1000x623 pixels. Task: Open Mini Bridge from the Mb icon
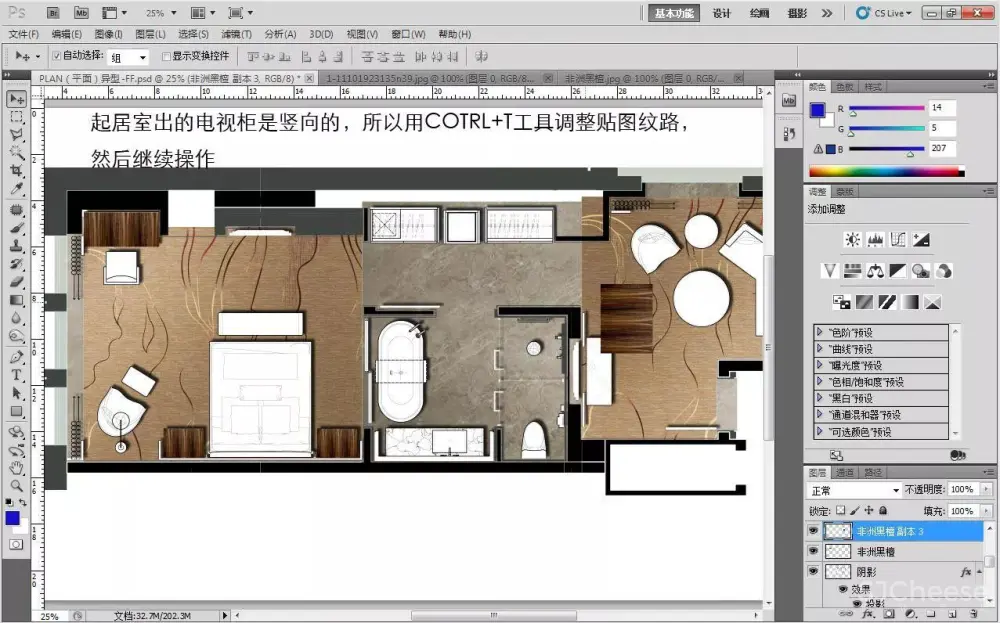pos(81,13)
